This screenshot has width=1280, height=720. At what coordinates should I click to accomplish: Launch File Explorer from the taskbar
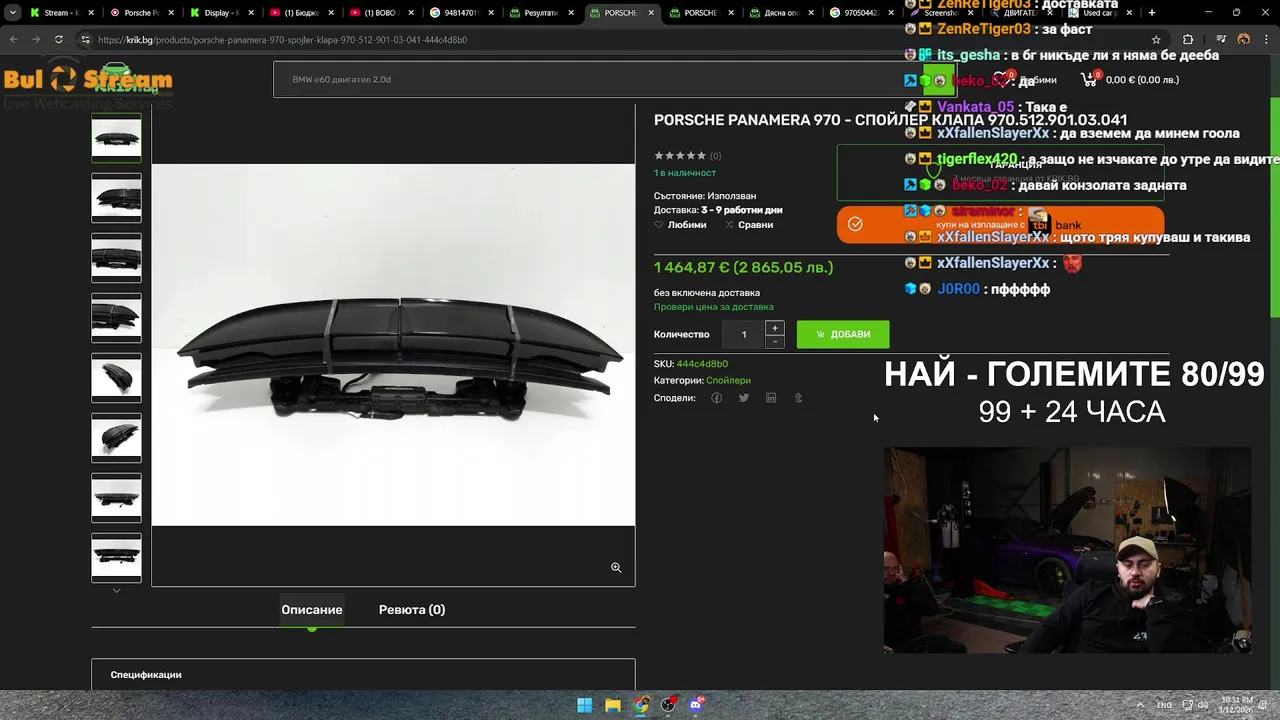pyautogui.click(x=613, y=705)
